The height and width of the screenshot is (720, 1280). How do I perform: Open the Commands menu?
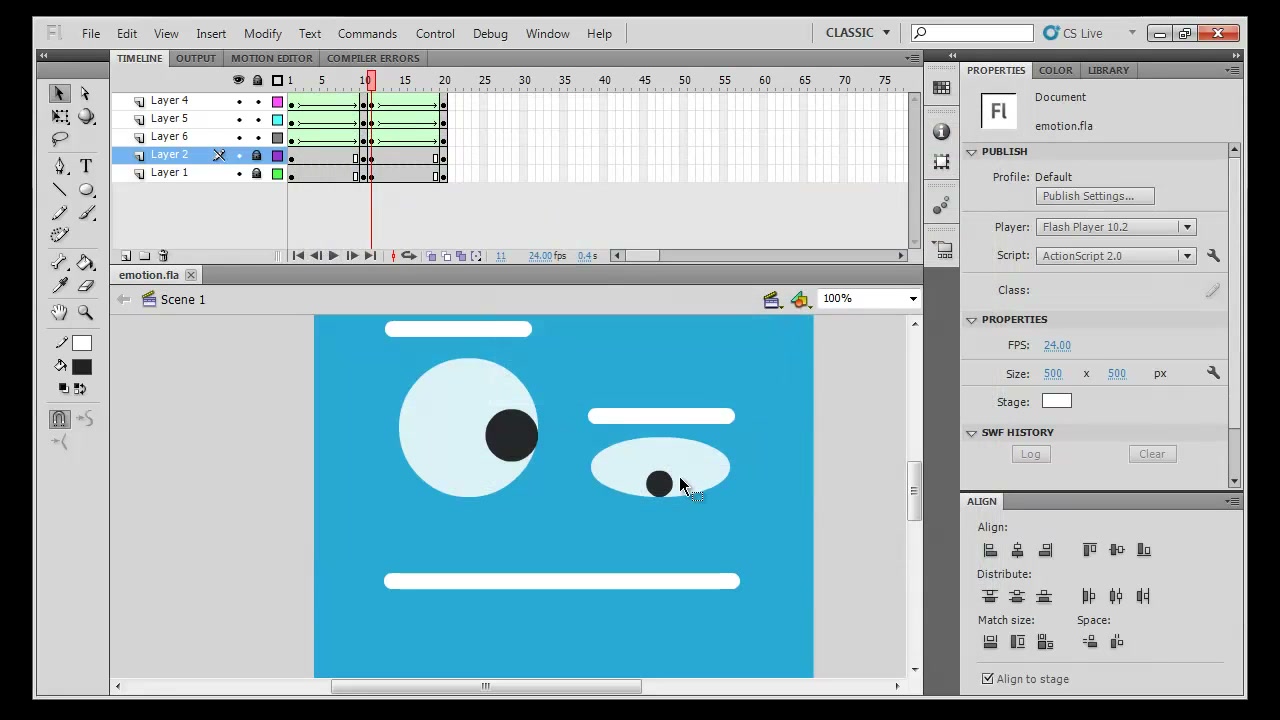point(367,34)
